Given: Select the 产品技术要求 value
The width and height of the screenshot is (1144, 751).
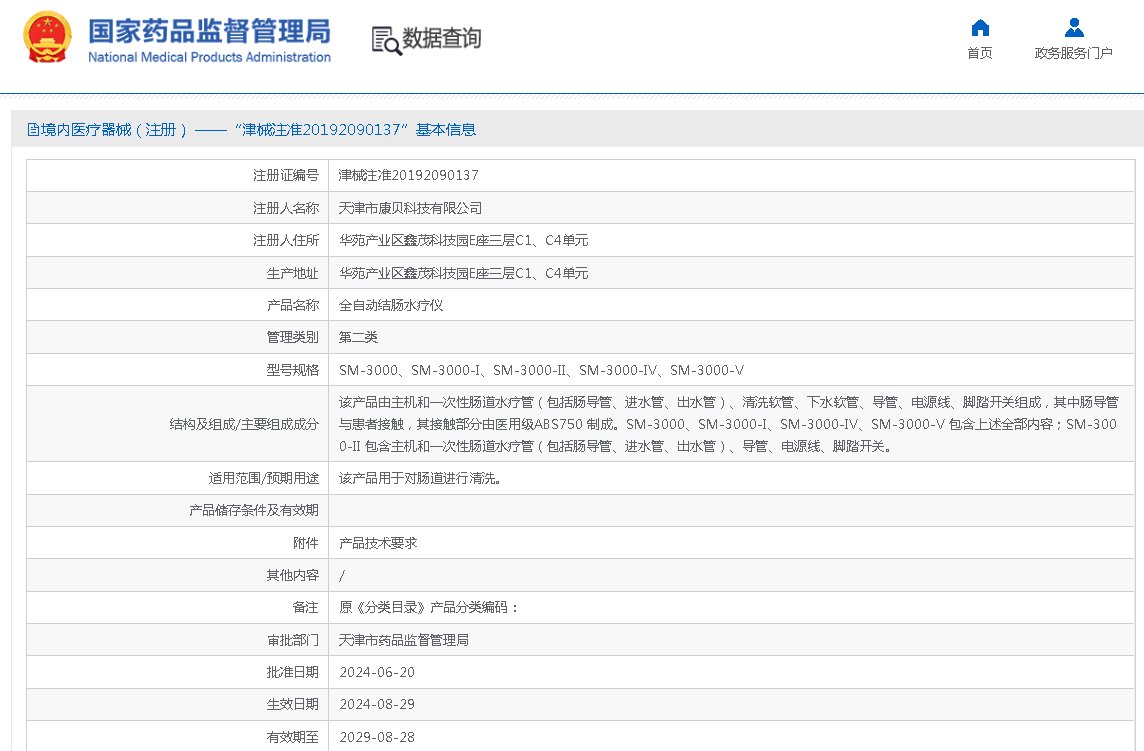Looking at the screenshot, I should coord(378,543).
